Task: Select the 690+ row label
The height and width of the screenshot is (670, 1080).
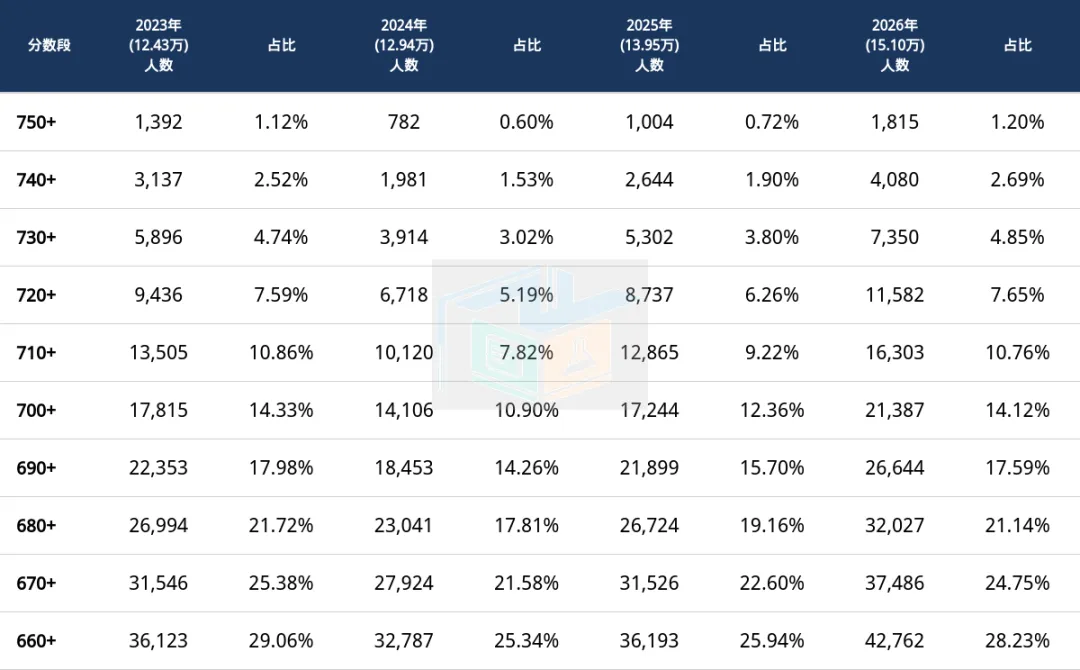Action: tap(36, 469)
